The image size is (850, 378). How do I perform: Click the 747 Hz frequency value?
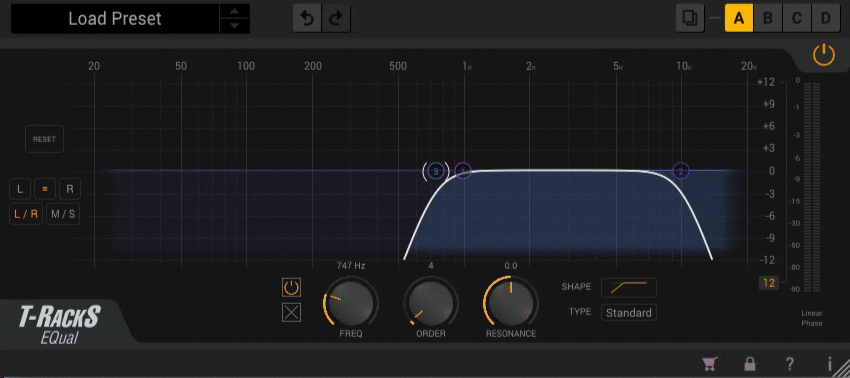click(x=351, y=266)
